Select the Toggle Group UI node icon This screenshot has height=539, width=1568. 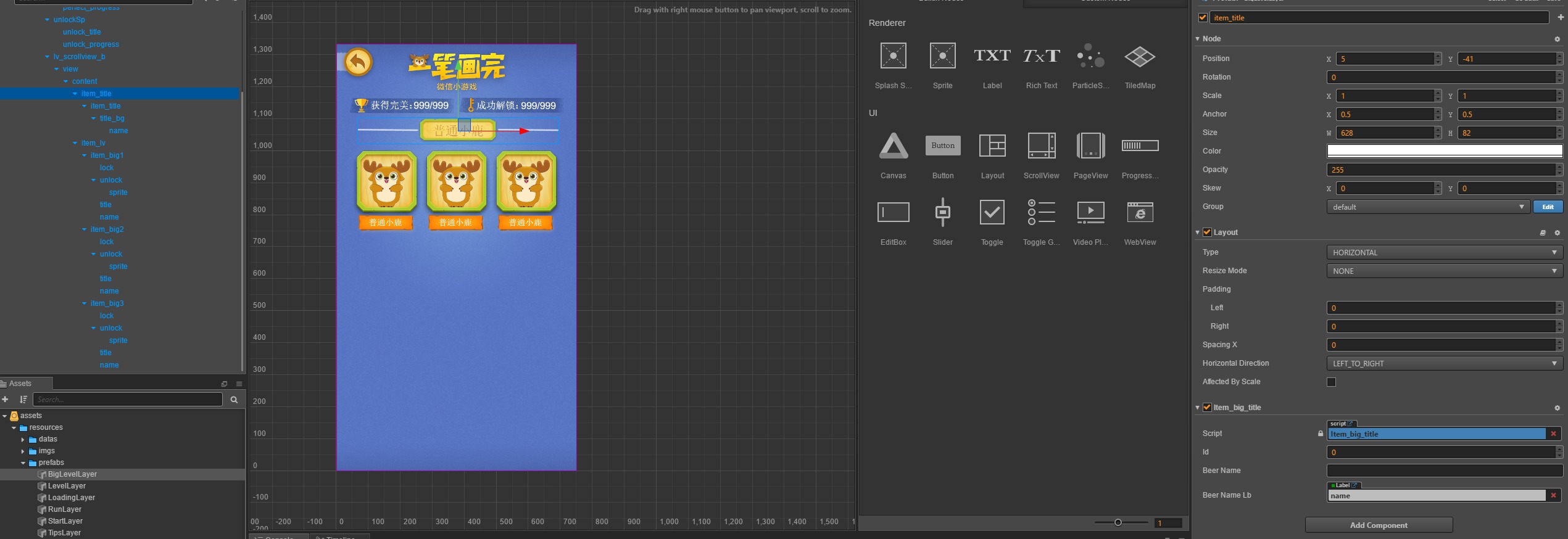tap(1042, 212)
